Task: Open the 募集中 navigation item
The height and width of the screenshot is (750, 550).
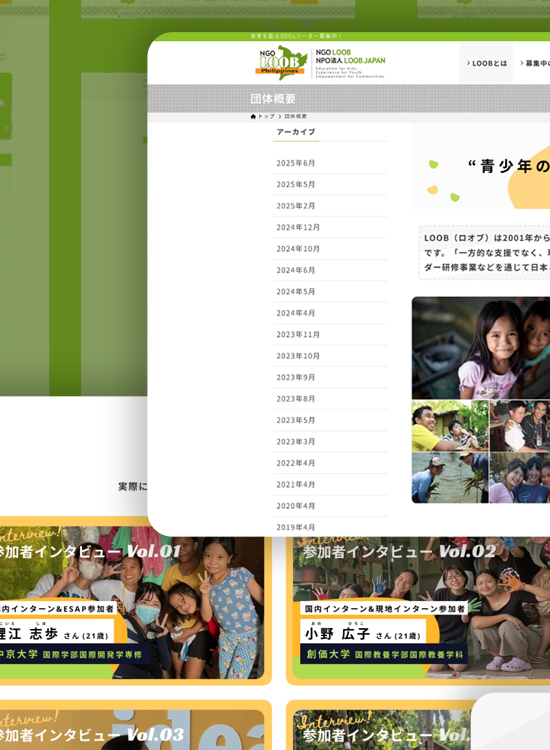Action: [x=534, y=63]
